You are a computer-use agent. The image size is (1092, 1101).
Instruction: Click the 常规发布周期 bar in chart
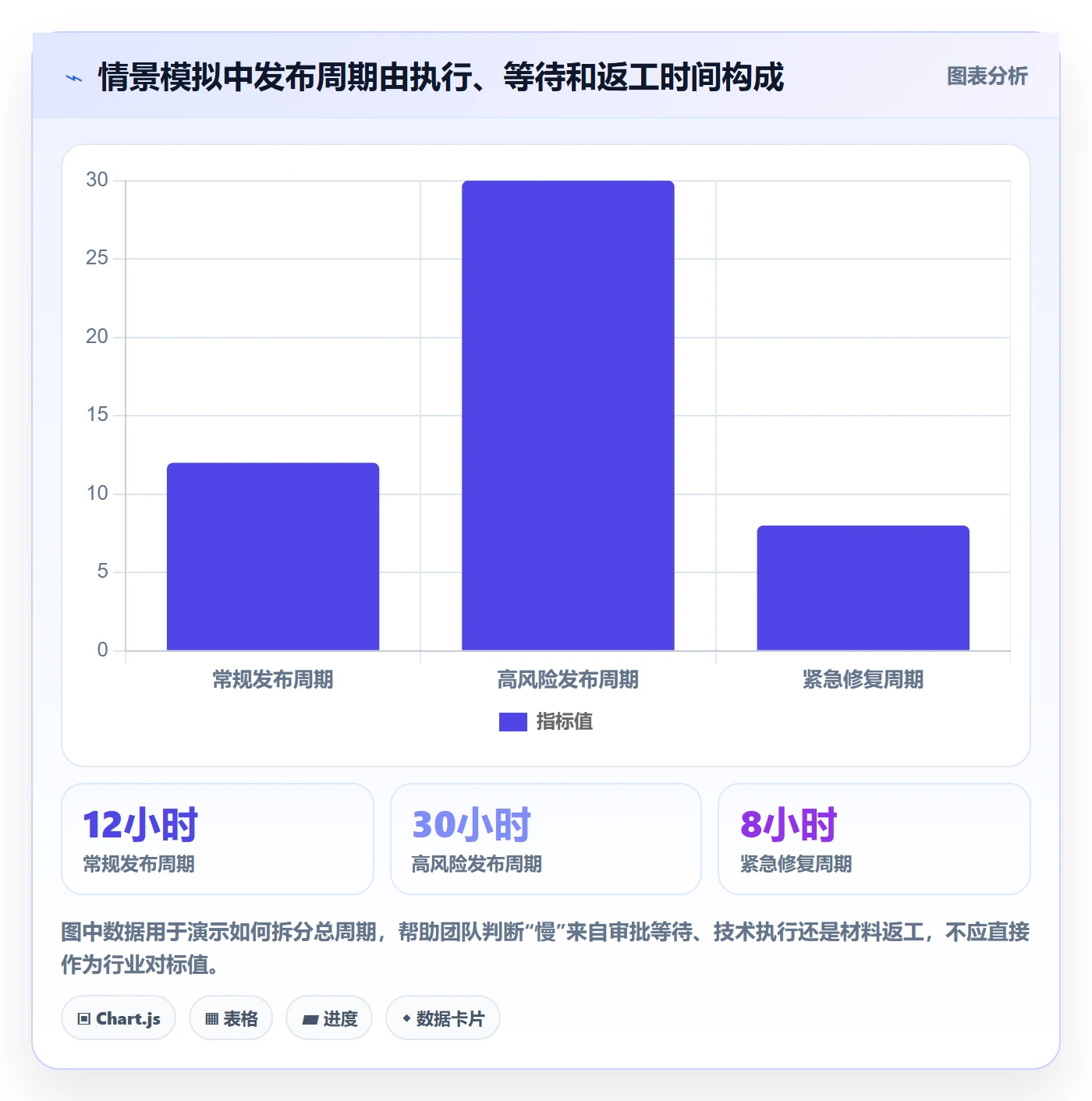click(273, 557)
